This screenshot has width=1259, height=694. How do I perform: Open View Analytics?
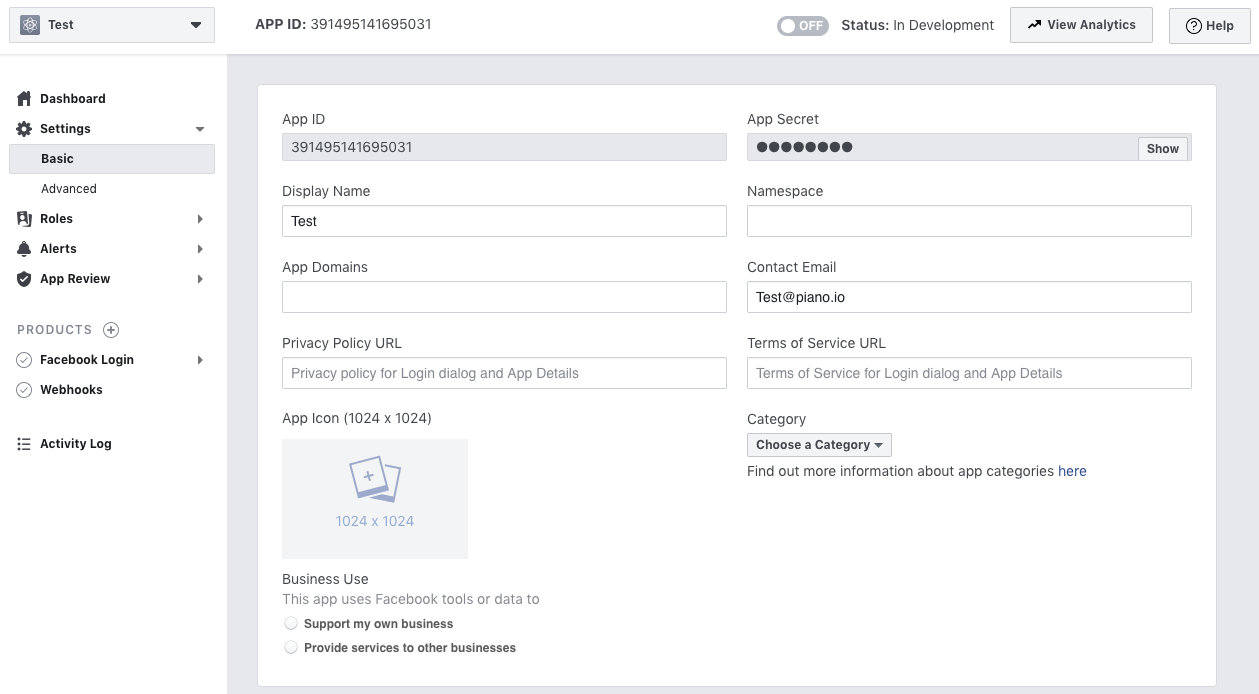(1081, 25)
